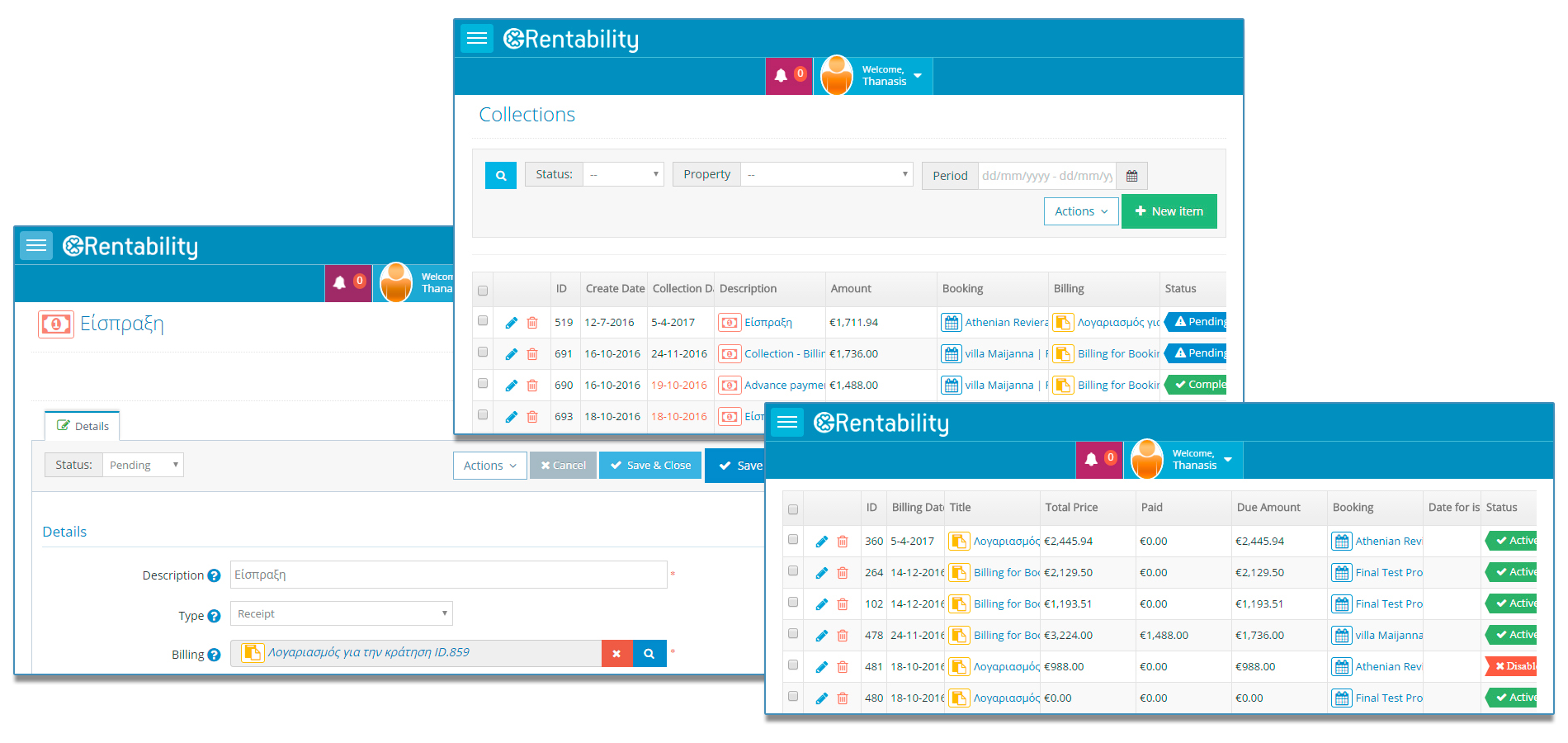Open the hamburger menu in Είσπραξη window
The height and width of the screenshot is (743, 1568).
click(x=36, y=245)
